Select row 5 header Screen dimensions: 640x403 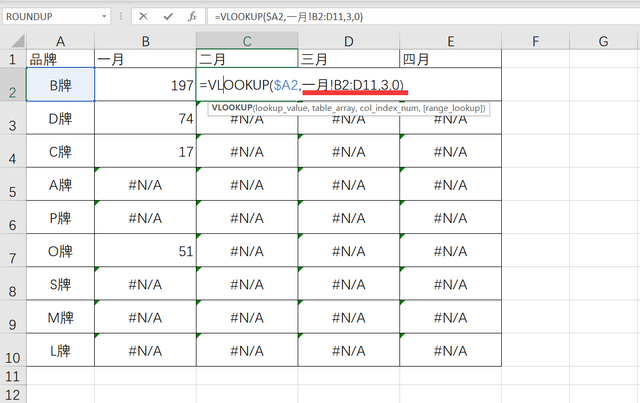pos(13,184)
